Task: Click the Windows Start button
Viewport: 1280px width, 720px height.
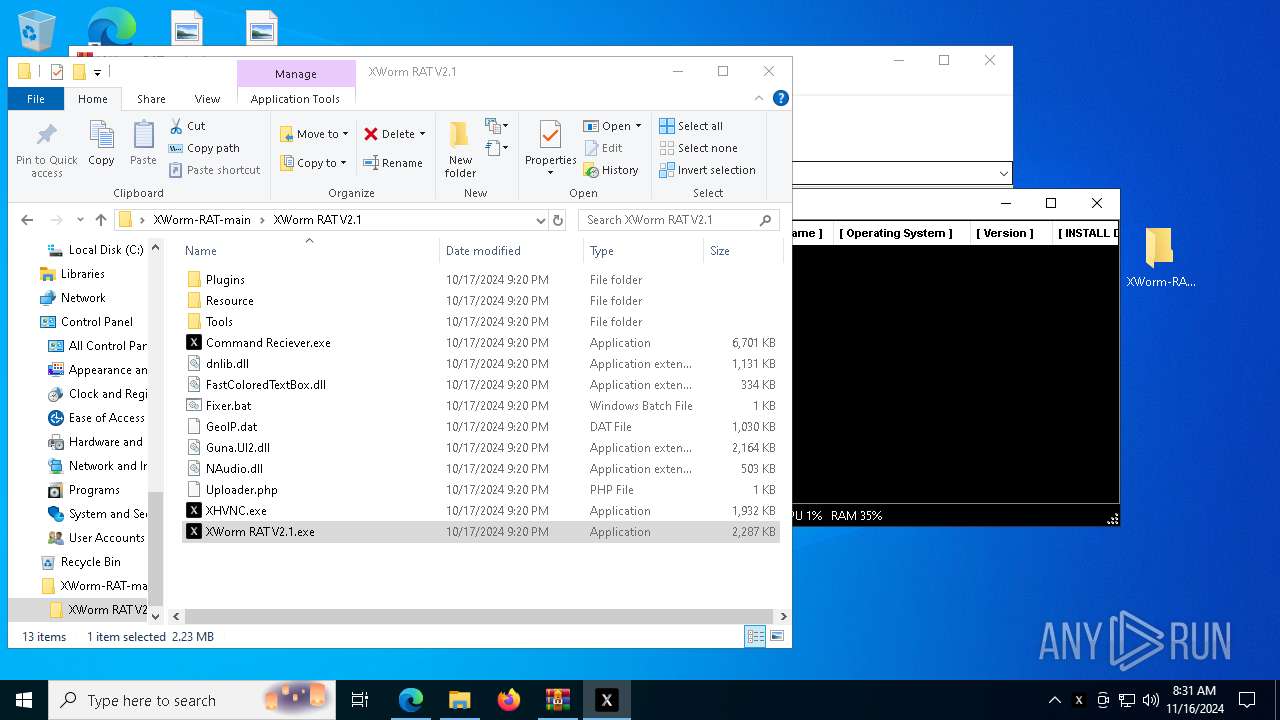Action: (x=24, y=700)
